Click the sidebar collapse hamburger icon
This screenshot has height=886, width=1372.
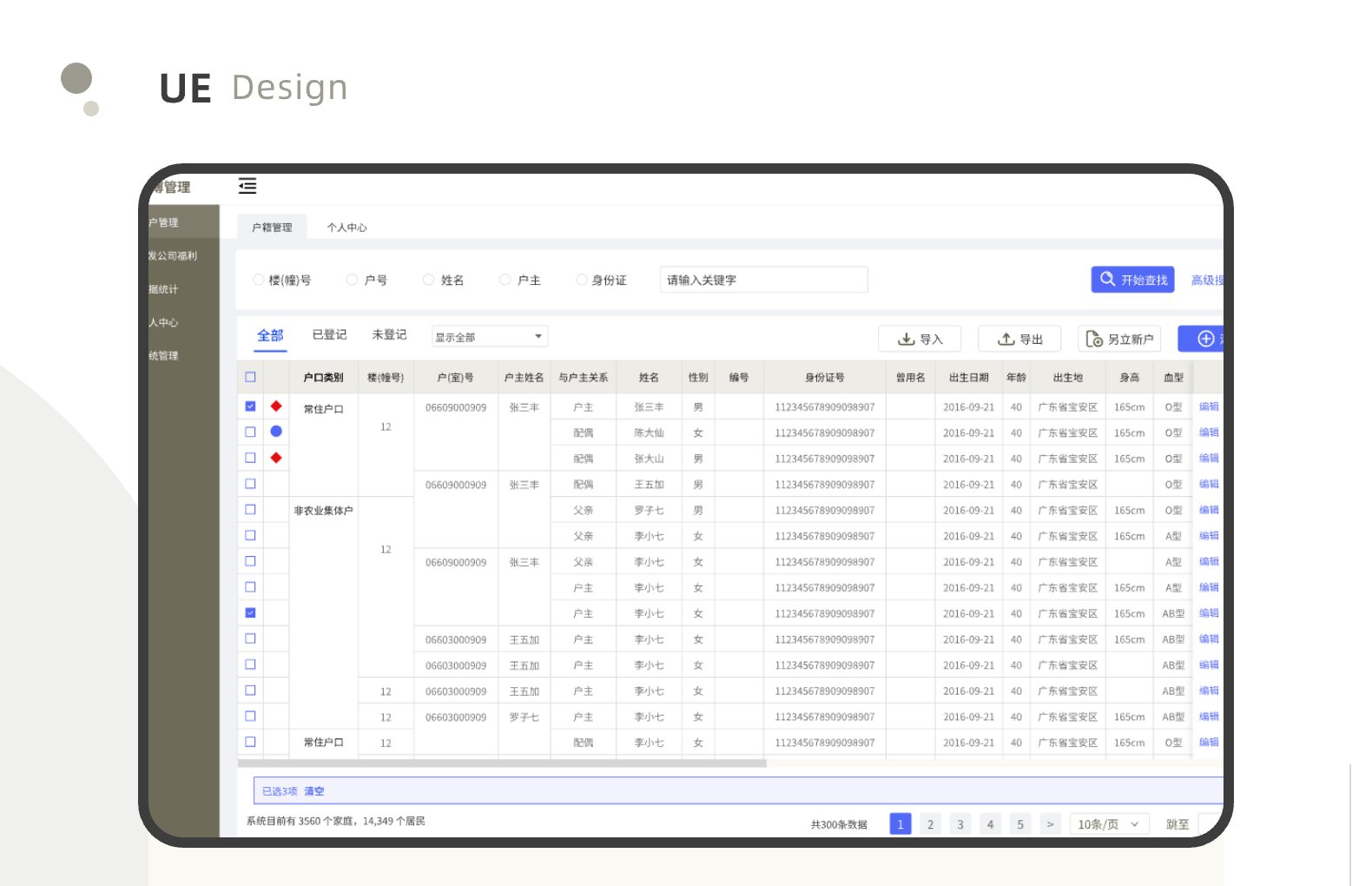pos(247,186)
